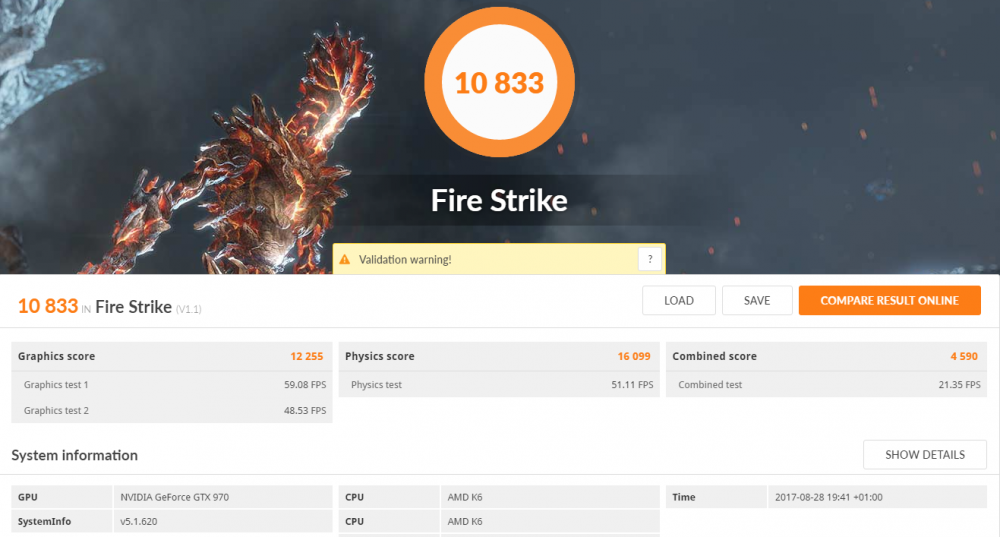The image size is (1000, 537).
Task: Click the 12 255 graphics score value
Action: [307, 357]
